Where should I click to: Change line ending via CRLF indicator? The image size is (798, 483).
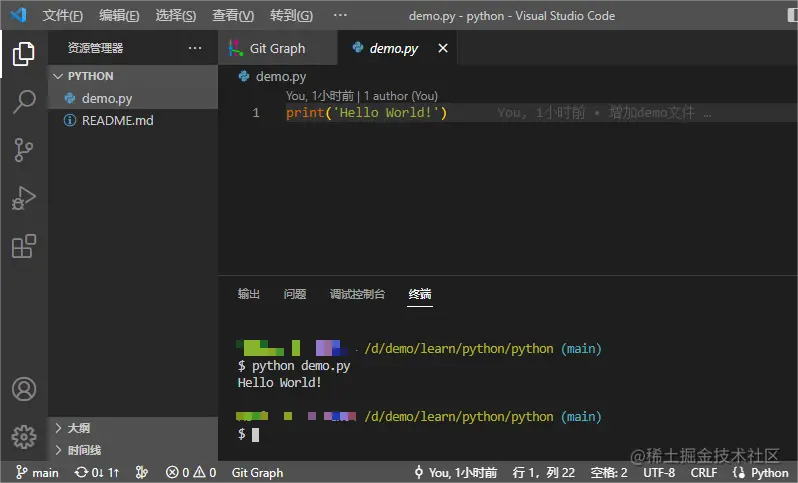(x=704, y=473)
